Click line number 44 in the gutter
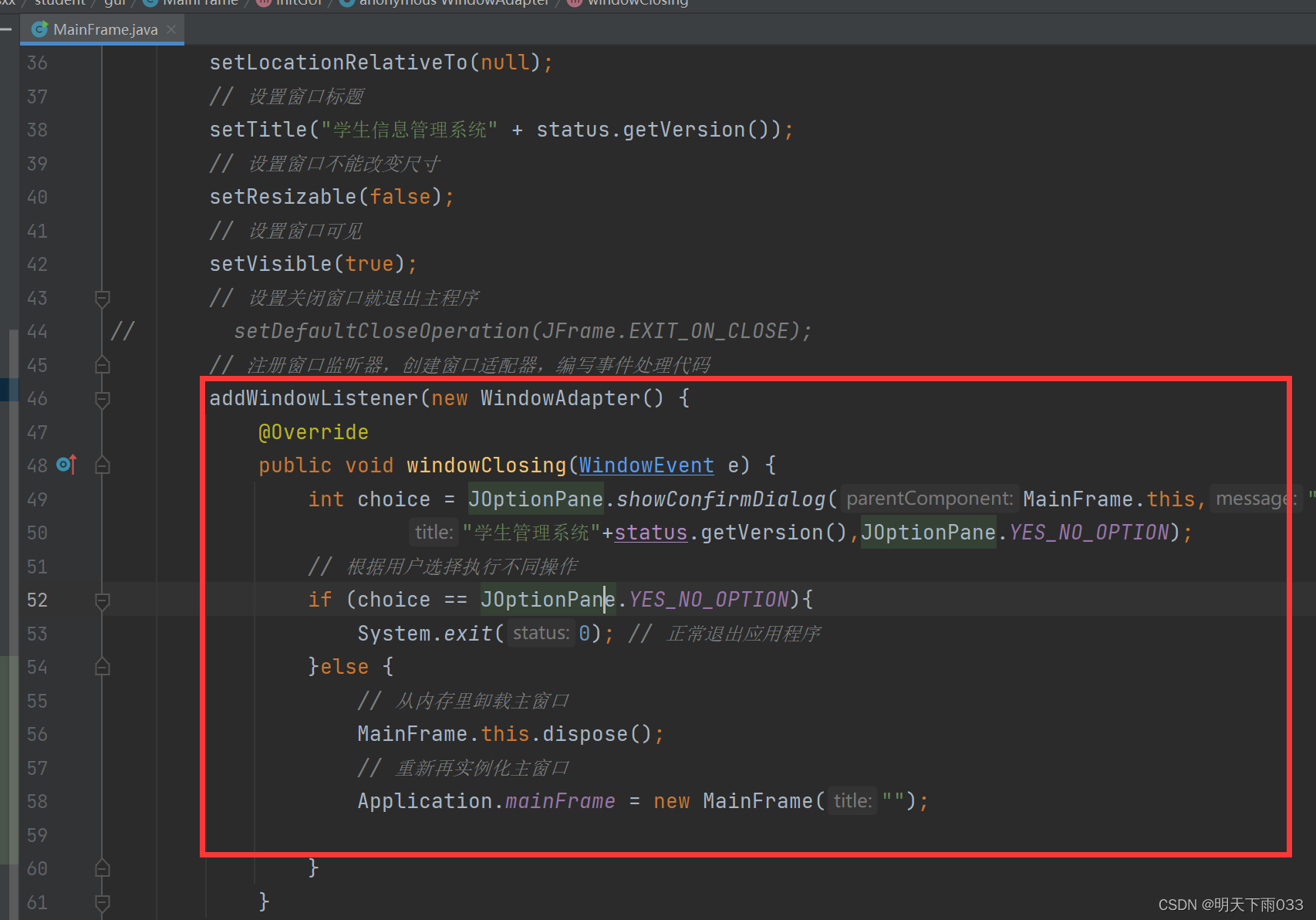 37,331
